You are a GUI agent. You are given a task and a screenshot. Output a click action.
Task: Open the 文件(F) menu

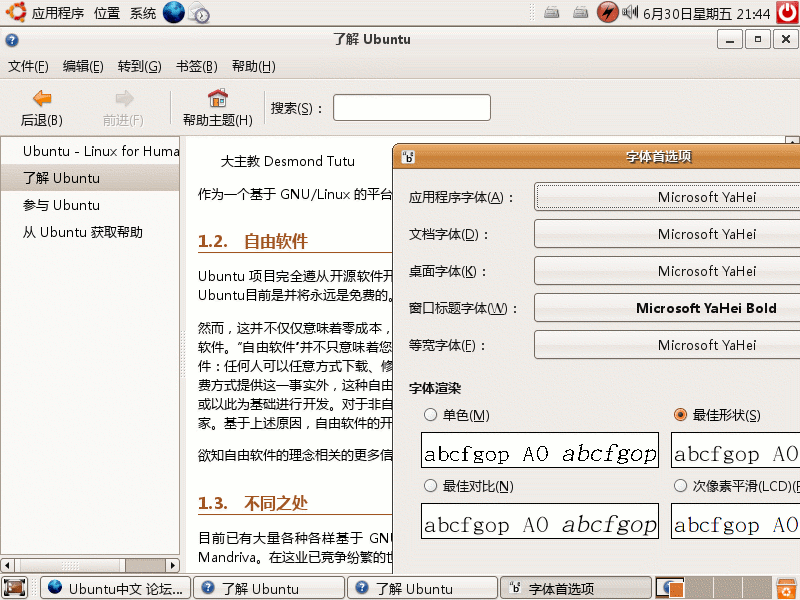click(x=29, y=66)
